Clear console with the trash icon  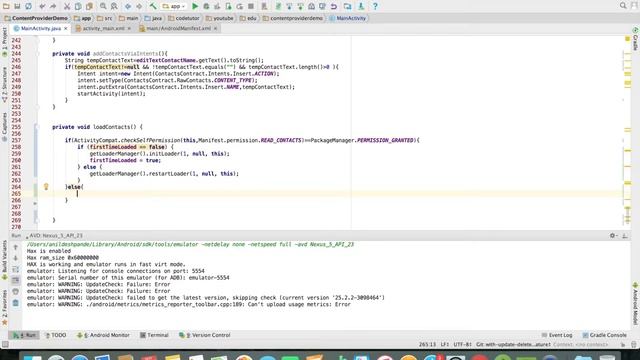click(x=16, y=303)
